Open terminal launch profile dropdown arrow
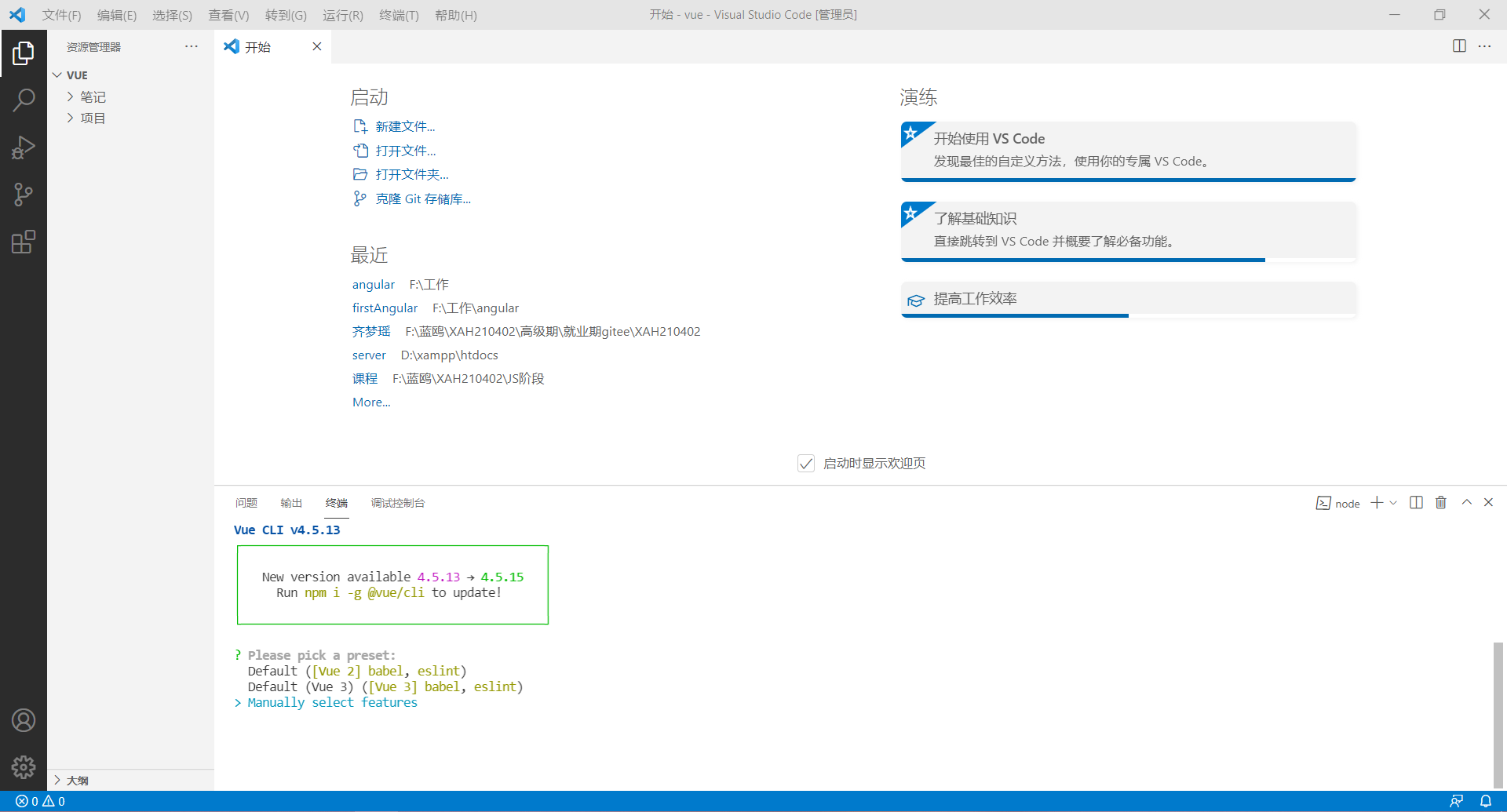Image resolution: width=1507 pixels, height=812 pixels. [1393, 503]
